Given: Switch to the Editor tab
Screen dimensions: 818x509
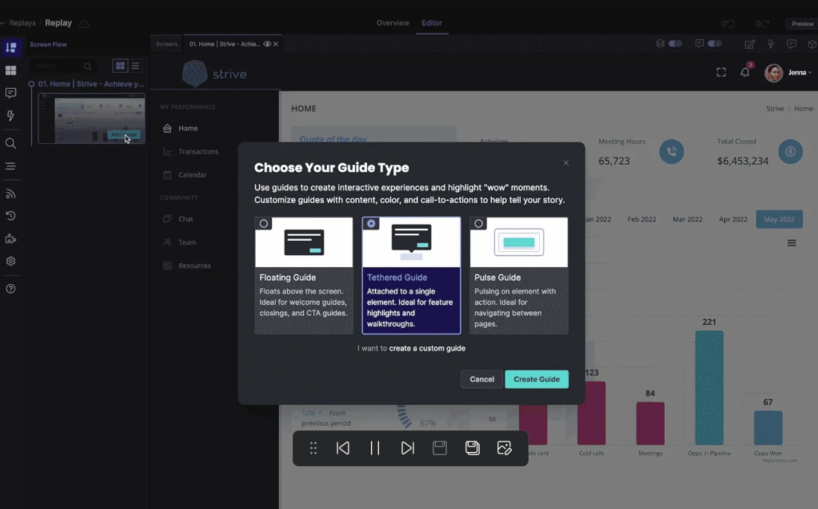Looking at the screenshot, I should coord(432,23).
